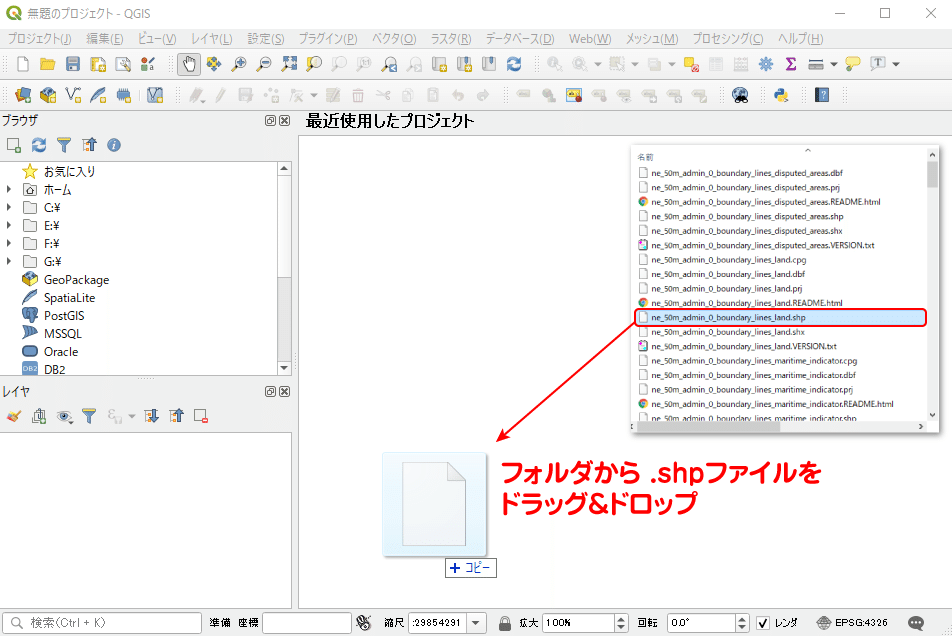952x636 pixels.
Task: Expand the G:¥ drive node
Action: 8,262
